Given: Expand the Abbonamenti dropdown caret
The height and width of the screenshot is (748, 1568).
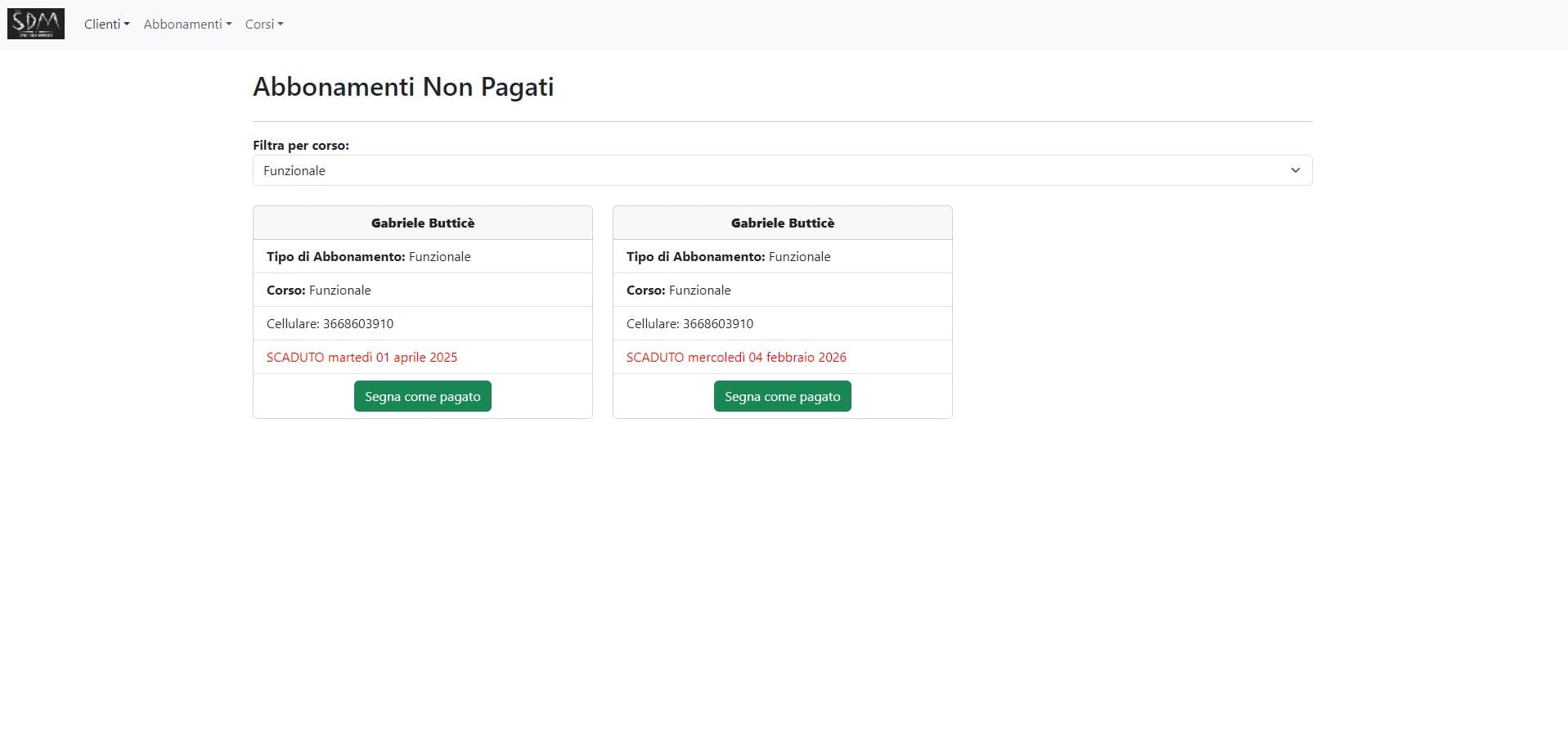Looking at the screenshot, I should (228, 25).
